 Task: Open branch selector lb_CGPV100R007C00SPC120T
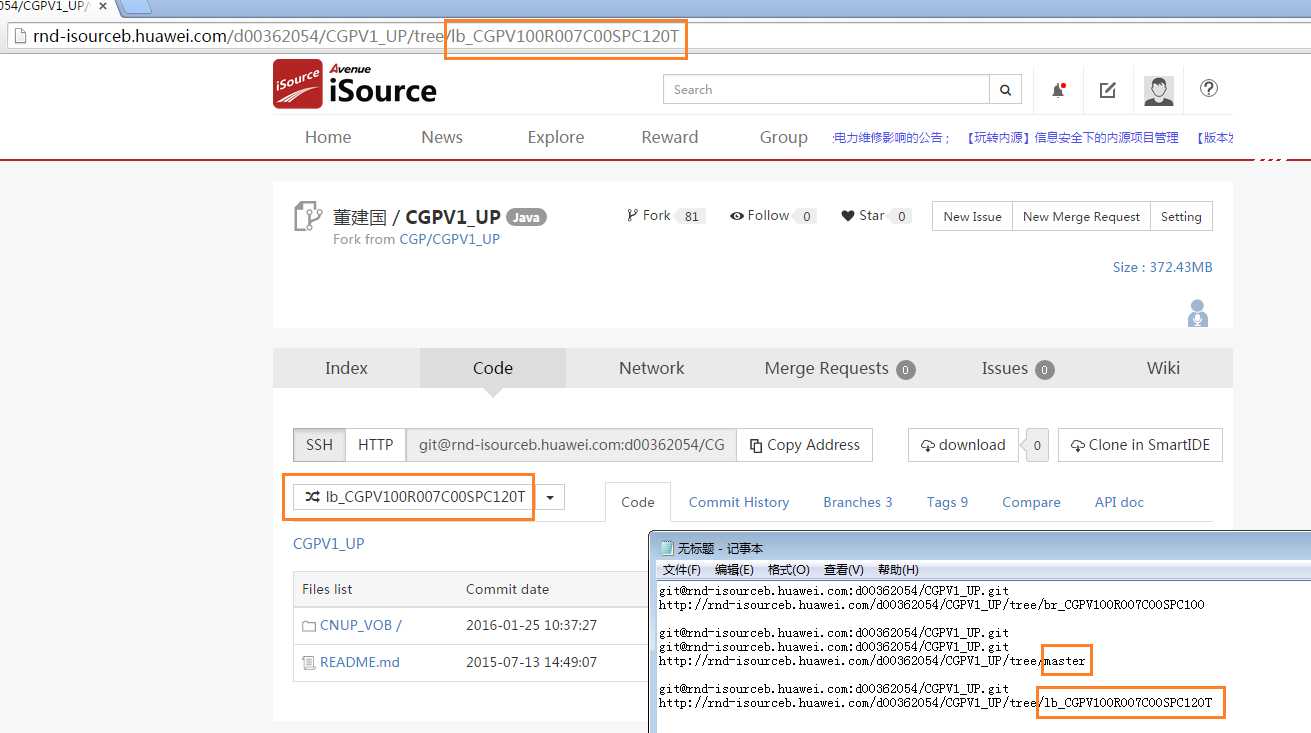pyautogui.click(x=414, y=497)
